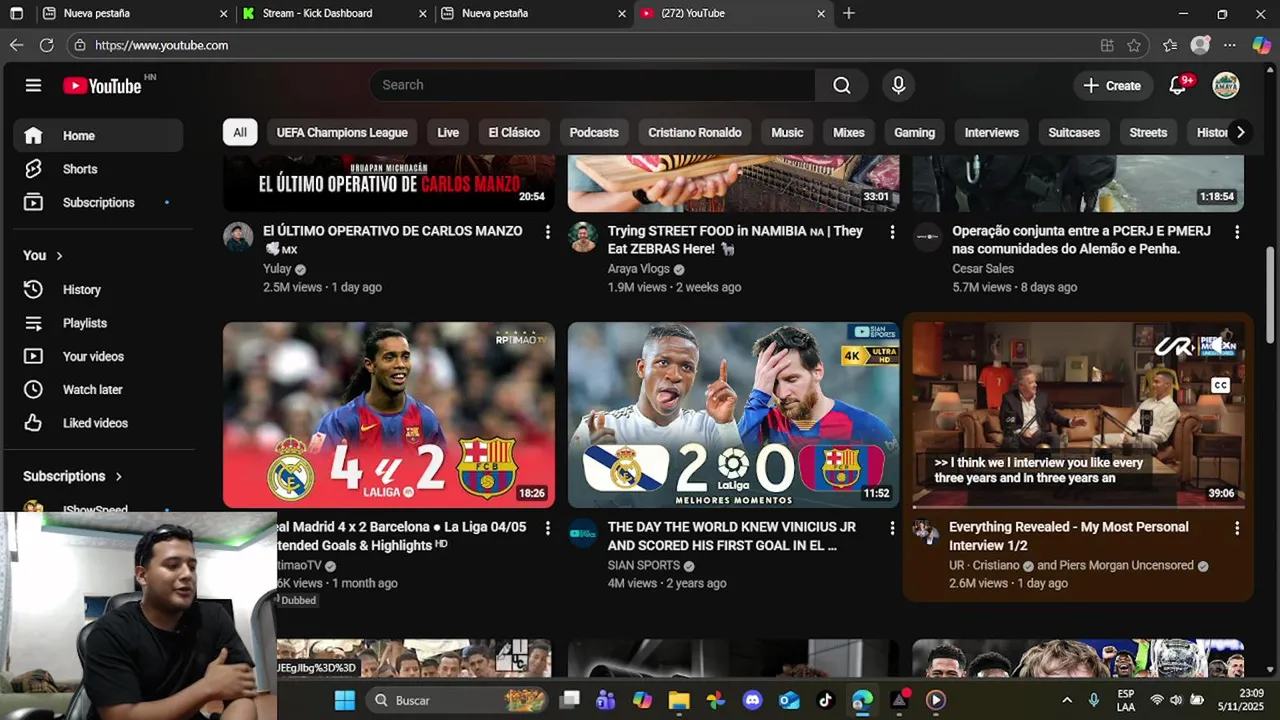
Task: Open Real Madrid 4 x 2 Barcelona thumbnail
Action: pos(389,415)
